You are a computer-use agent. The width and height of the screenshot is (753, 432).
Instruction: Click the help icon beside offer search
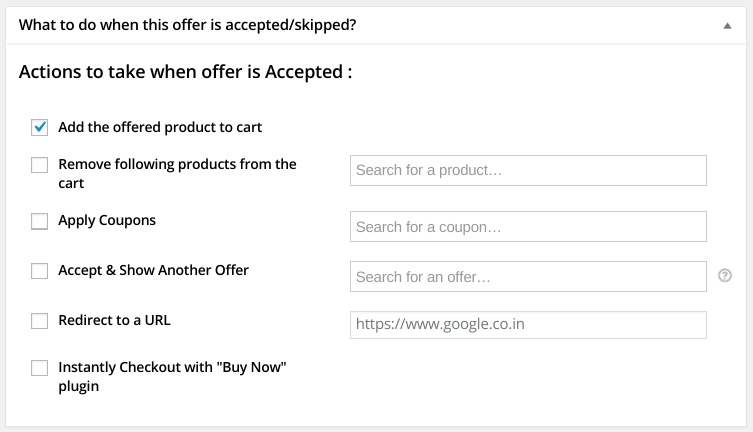(725, 276)
